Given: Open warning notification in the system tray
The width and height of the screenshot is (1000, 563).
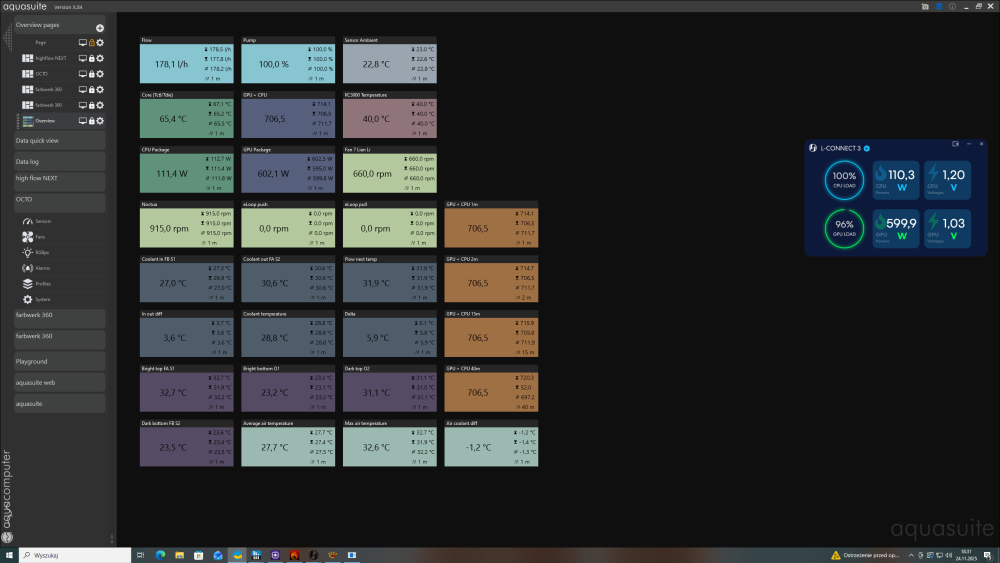Looking at the screenshot, I should pos(865,555).
